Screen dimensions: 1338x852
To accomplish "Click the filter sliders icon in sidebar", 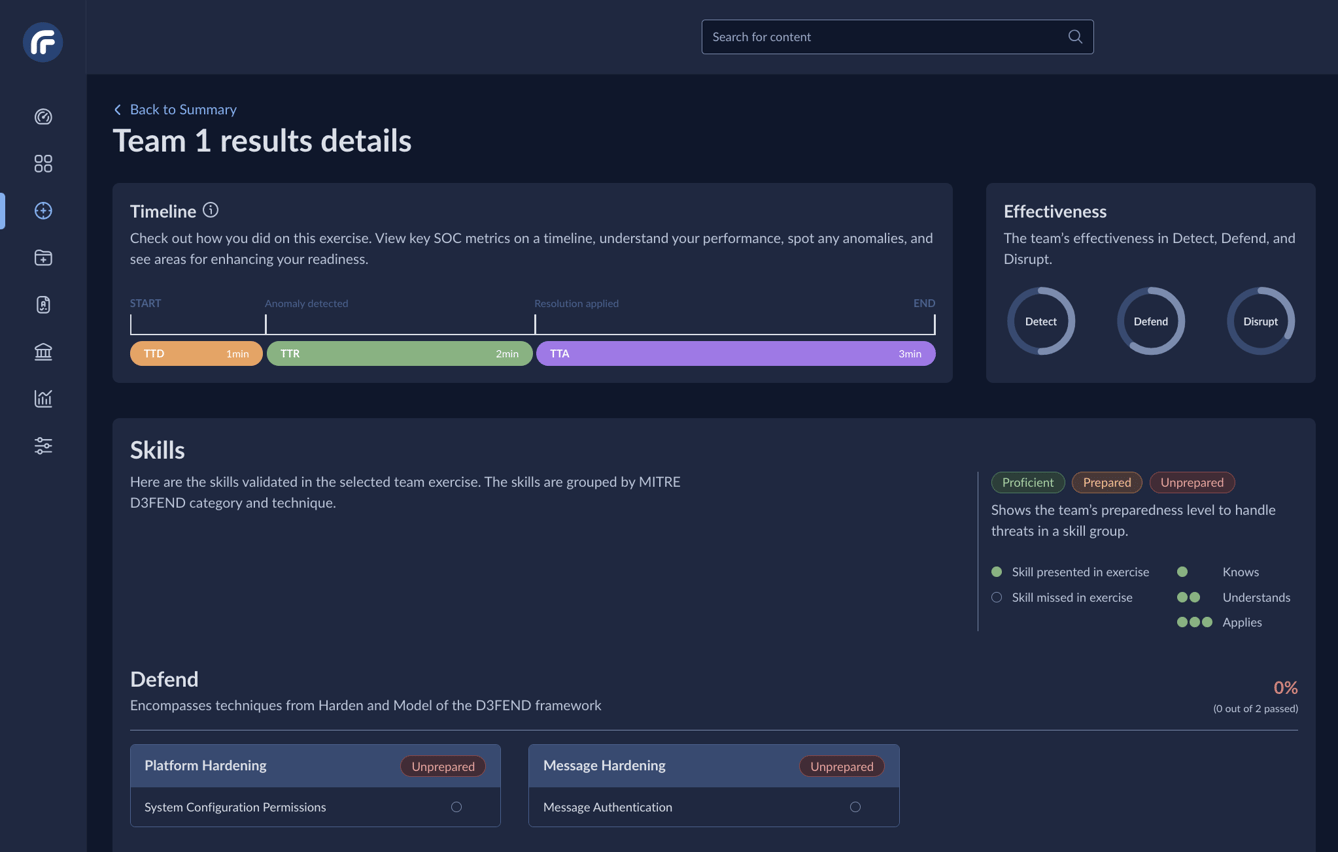I will pos(42,445).
